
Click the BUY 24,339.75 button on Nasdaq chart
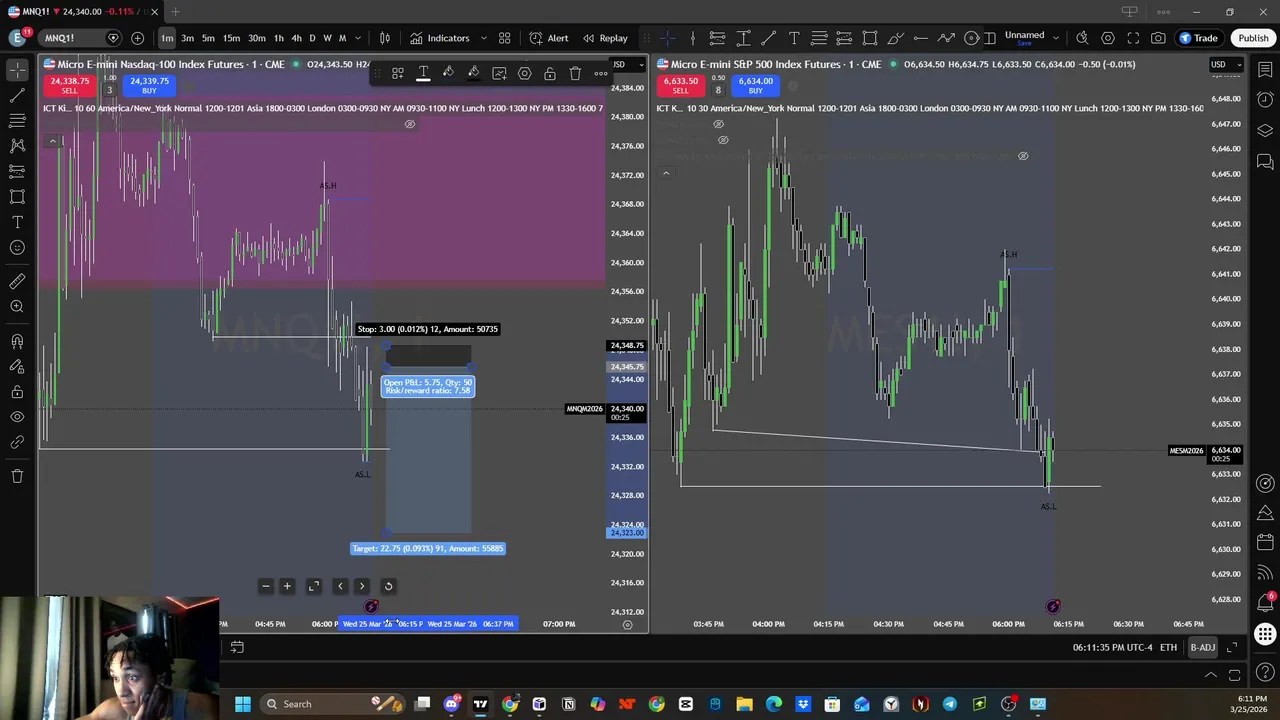[x=149, y=85]
